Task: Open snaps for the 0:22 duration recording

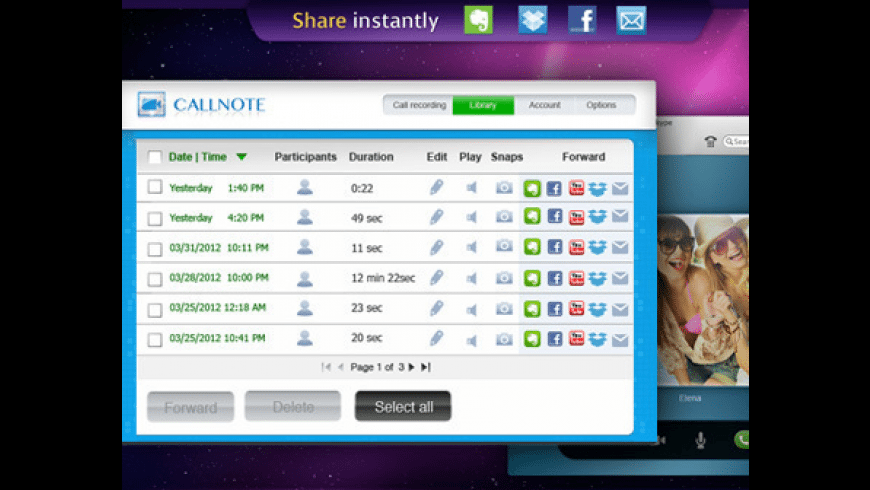Action: (504, 188)
